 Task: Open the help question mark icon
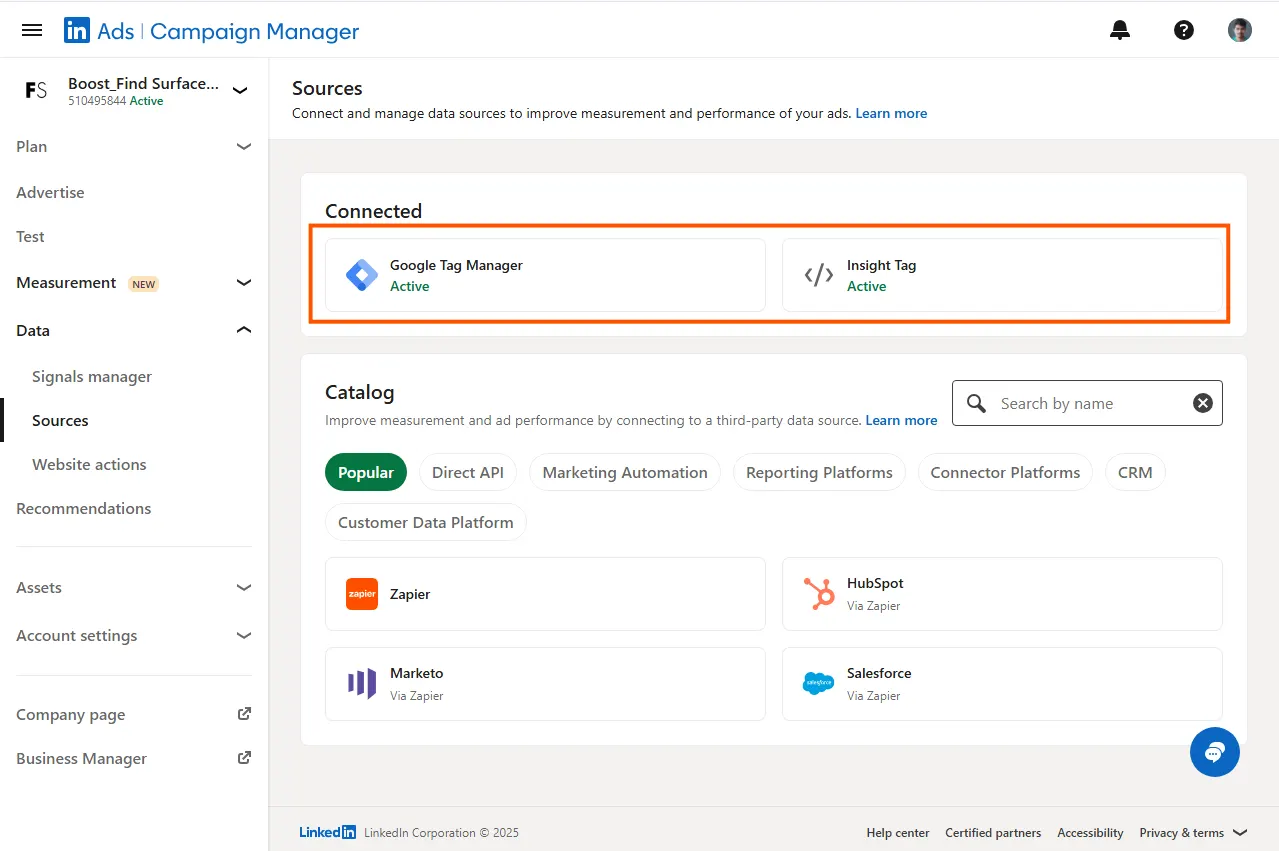[1184, 30]
